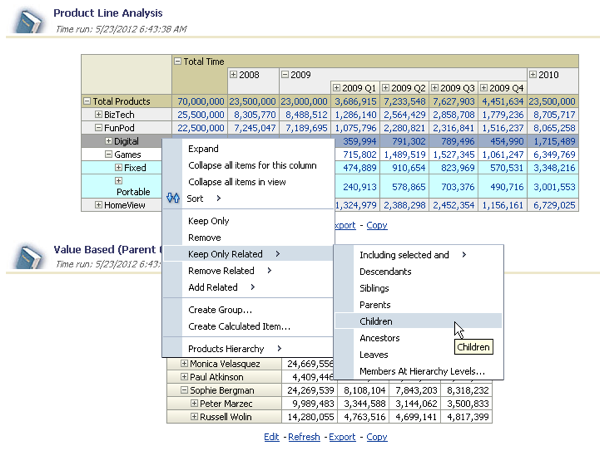The height and width of the screenshot is (451, 600).
Task: Select Create Calculated Item... option
Action: click(248, 326)
